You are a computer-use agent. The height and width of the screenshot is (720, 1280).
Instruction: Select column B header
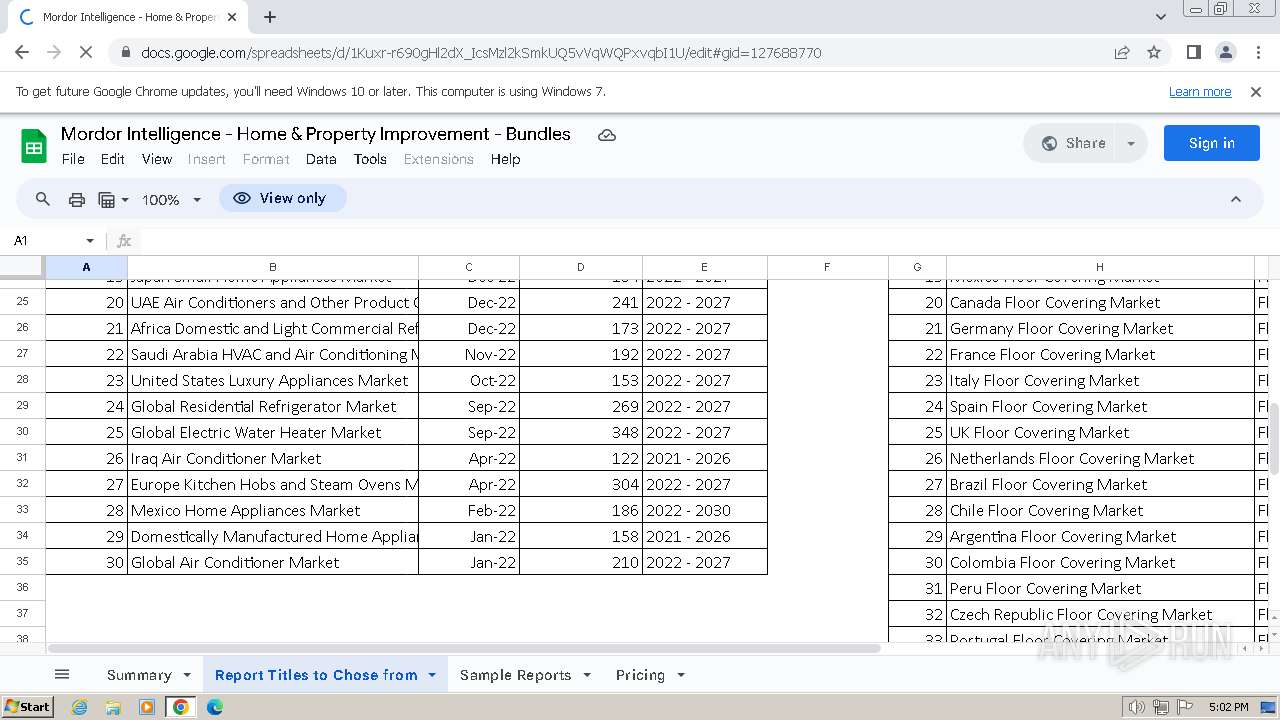273,267
